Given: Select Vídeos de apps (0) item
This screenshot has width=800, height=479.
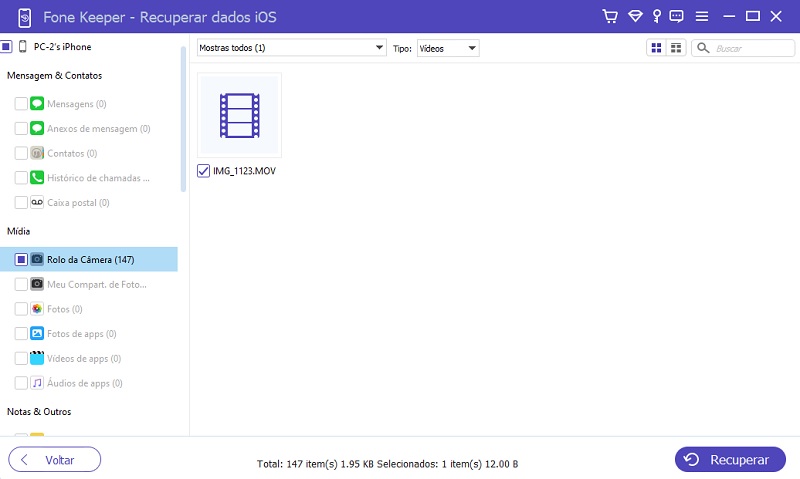Looking at the screenshot, I should click(84, 358).
